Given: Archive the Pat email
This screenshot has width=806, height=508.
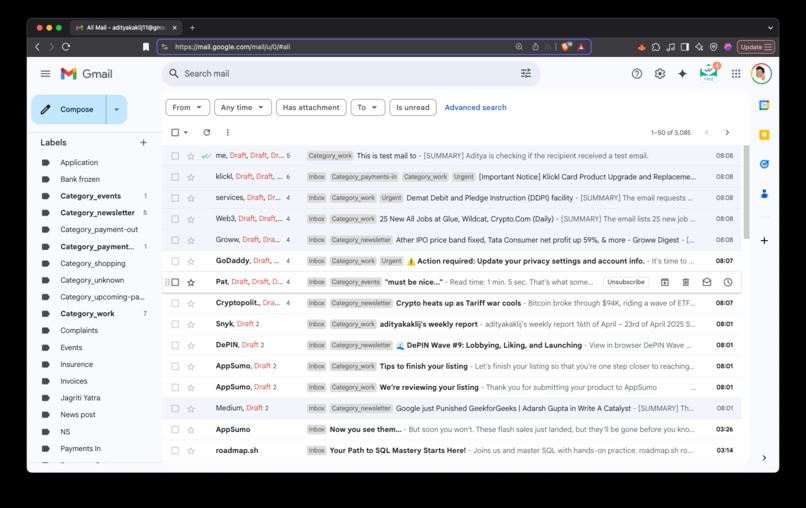Looking at the screenshot, I should [x=665, y=282].
